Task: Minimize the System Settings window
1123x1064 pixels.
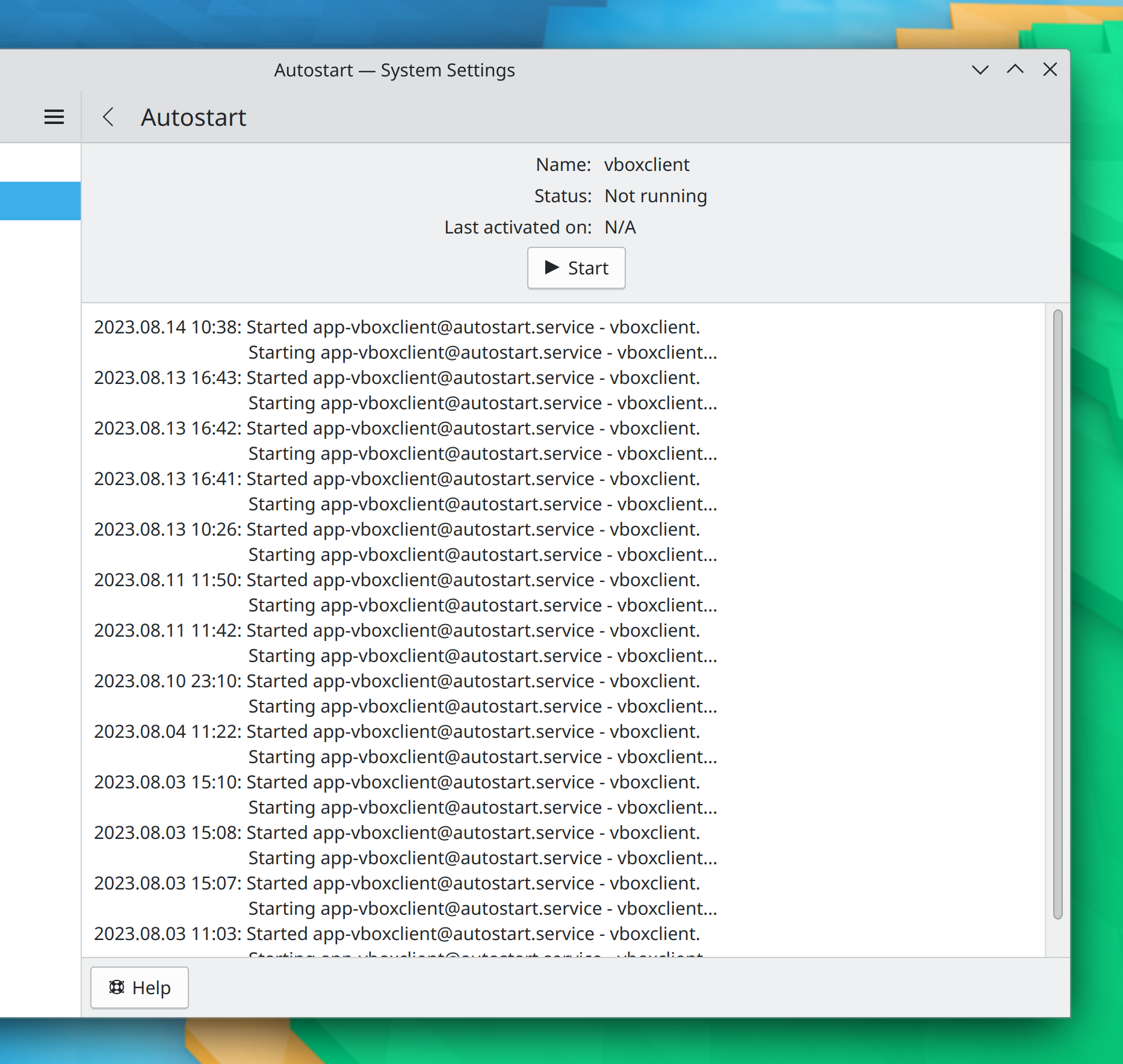Action: click(980, 70)
